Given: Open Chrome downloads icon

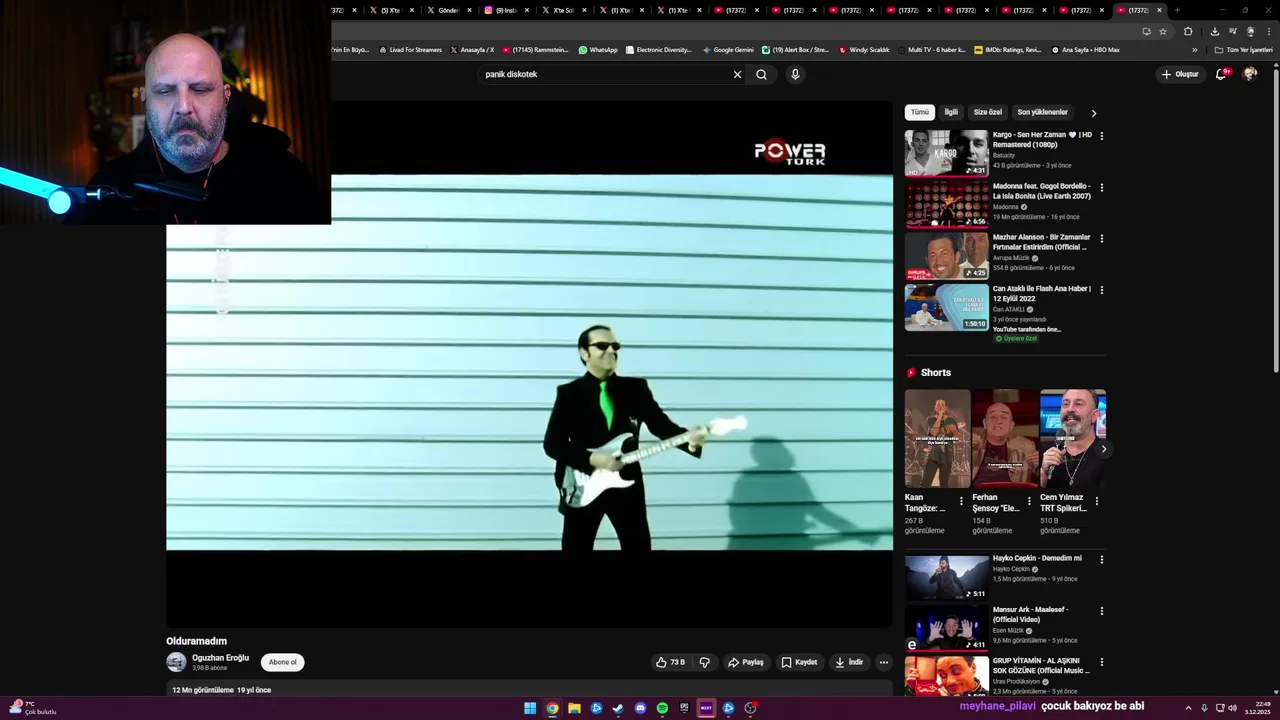Looking at the screenshot, I should click(x=1214, y=31).
